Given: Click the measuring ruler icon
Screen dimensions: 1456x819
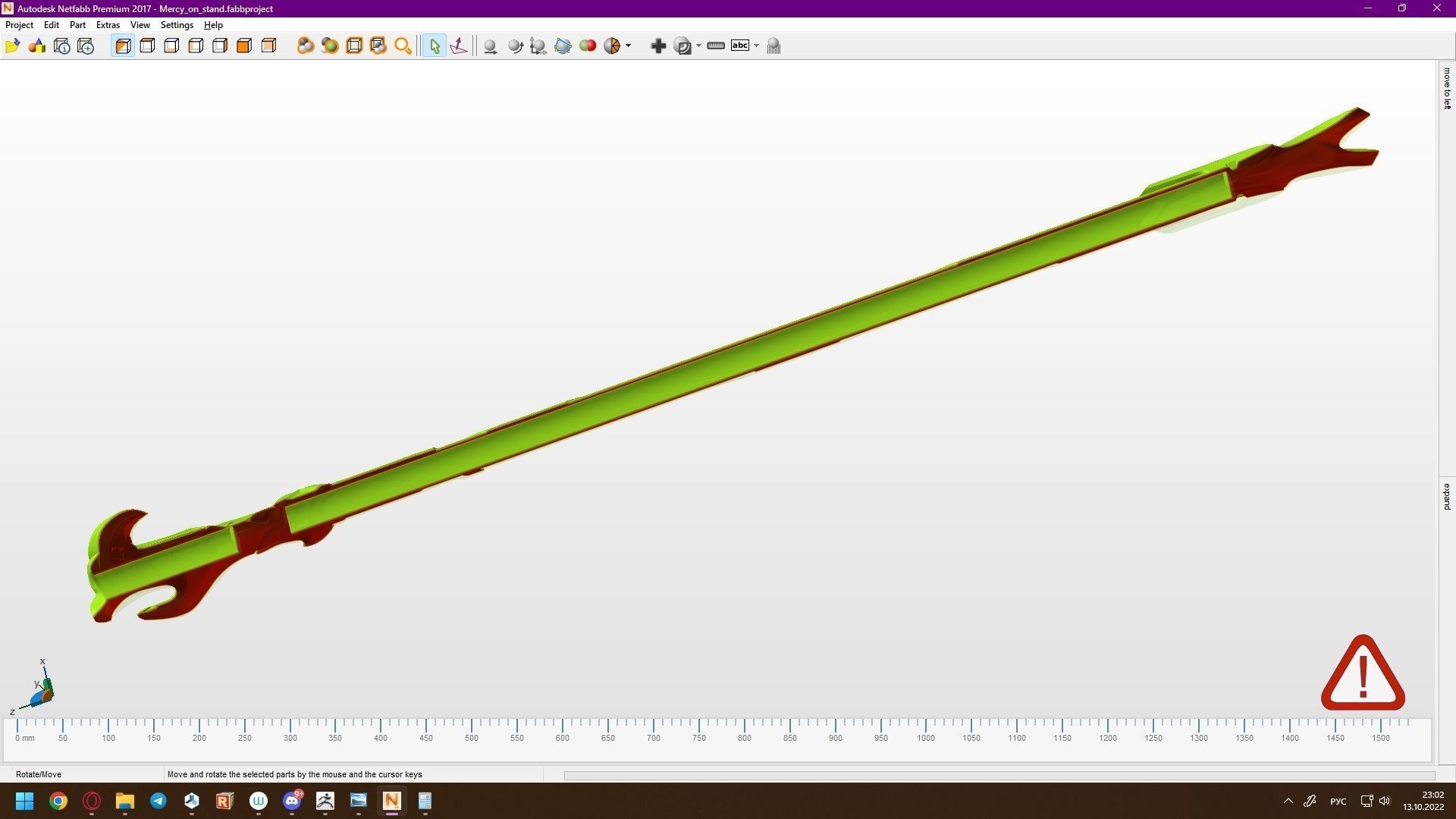Looking at the screenshot, I should coord(715,46).
